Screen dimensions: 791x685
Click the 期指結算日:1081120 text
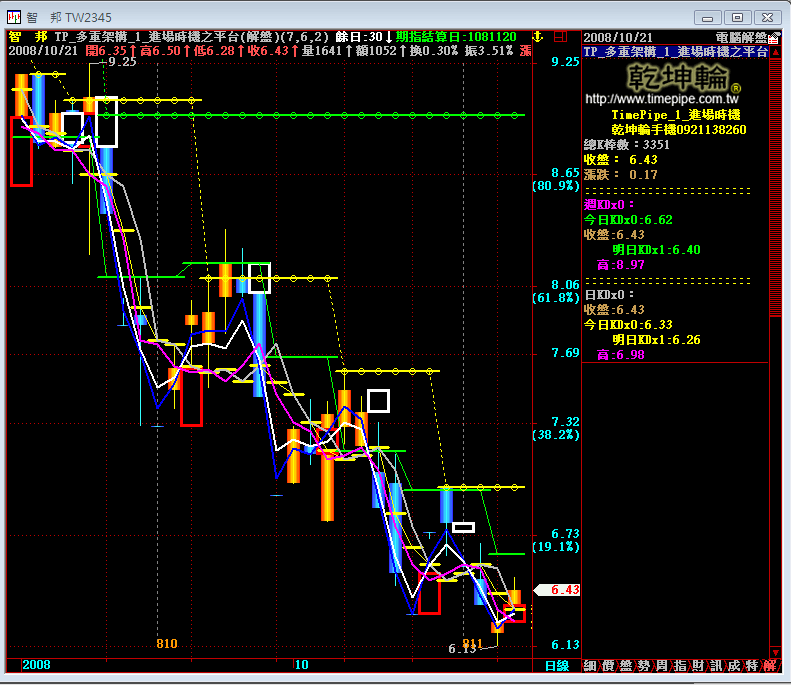click(456, 36)
